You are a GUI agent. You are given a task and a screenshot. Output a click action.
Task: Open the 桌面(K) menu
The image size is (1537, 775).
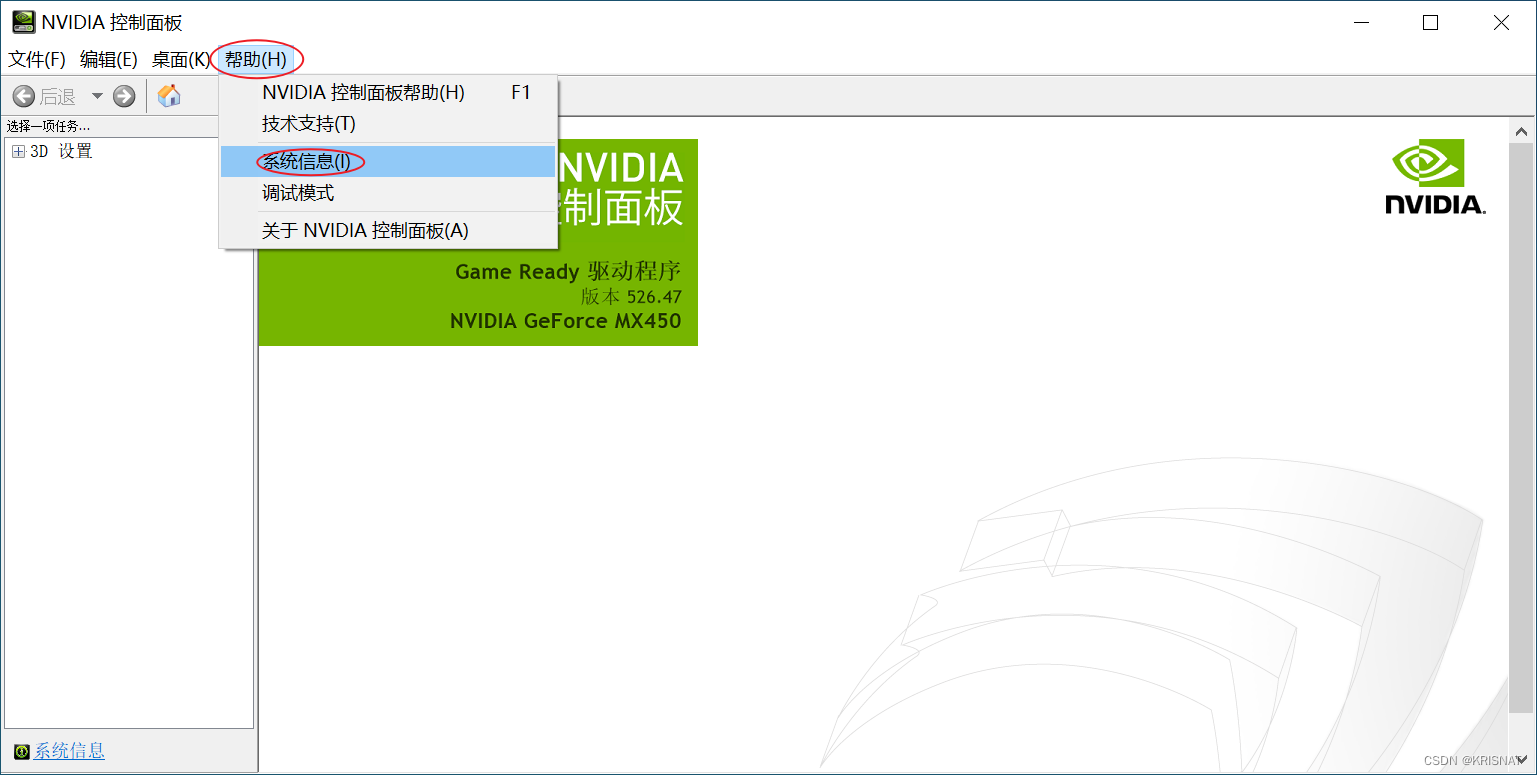[x=181, y=60]
